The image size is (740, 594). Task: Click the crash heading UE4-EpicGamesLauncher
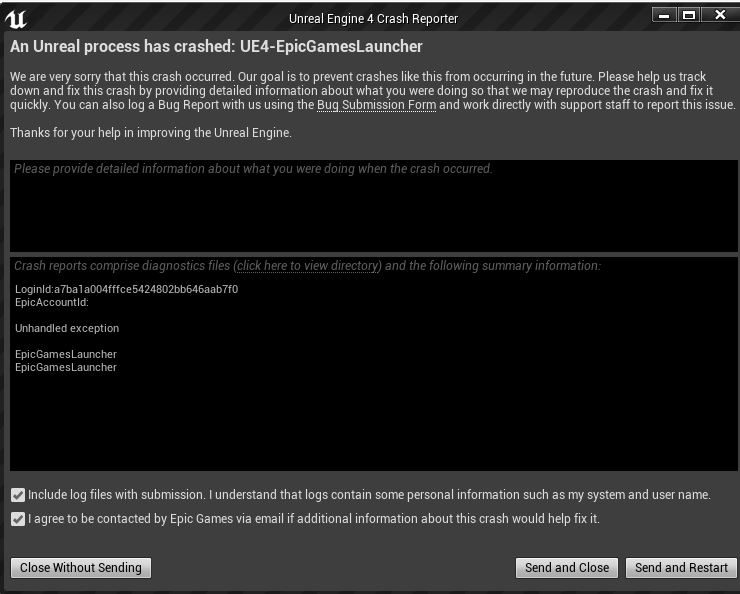coord(331,46)
